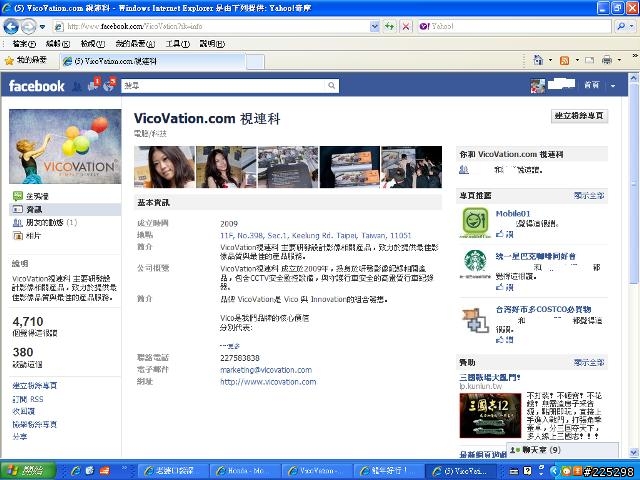Open Facebook friend requests icon
Screen dimensions: 640x480
[76, 86]
